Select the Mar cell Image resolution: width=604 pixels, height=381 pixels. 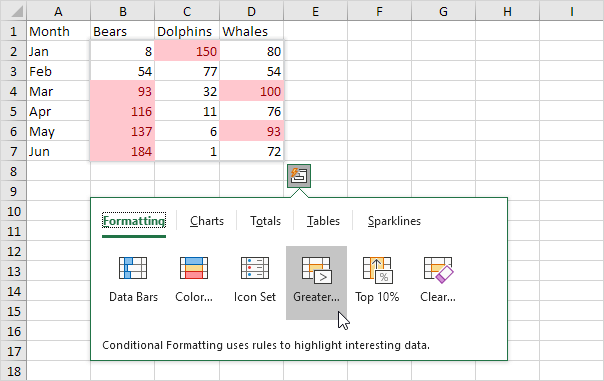pyautogui.click(x=59, y=91)
